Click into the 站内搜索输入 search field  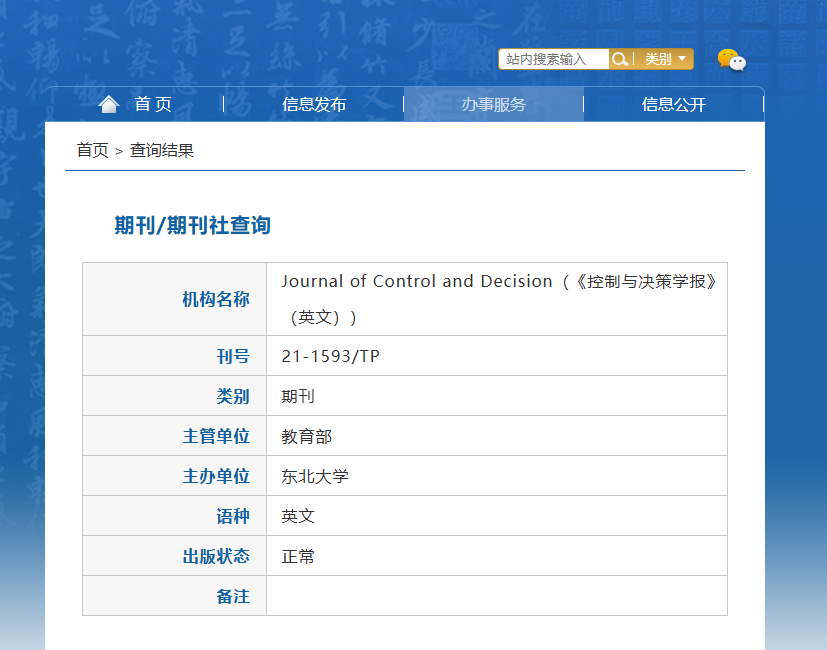click(554, 59)
